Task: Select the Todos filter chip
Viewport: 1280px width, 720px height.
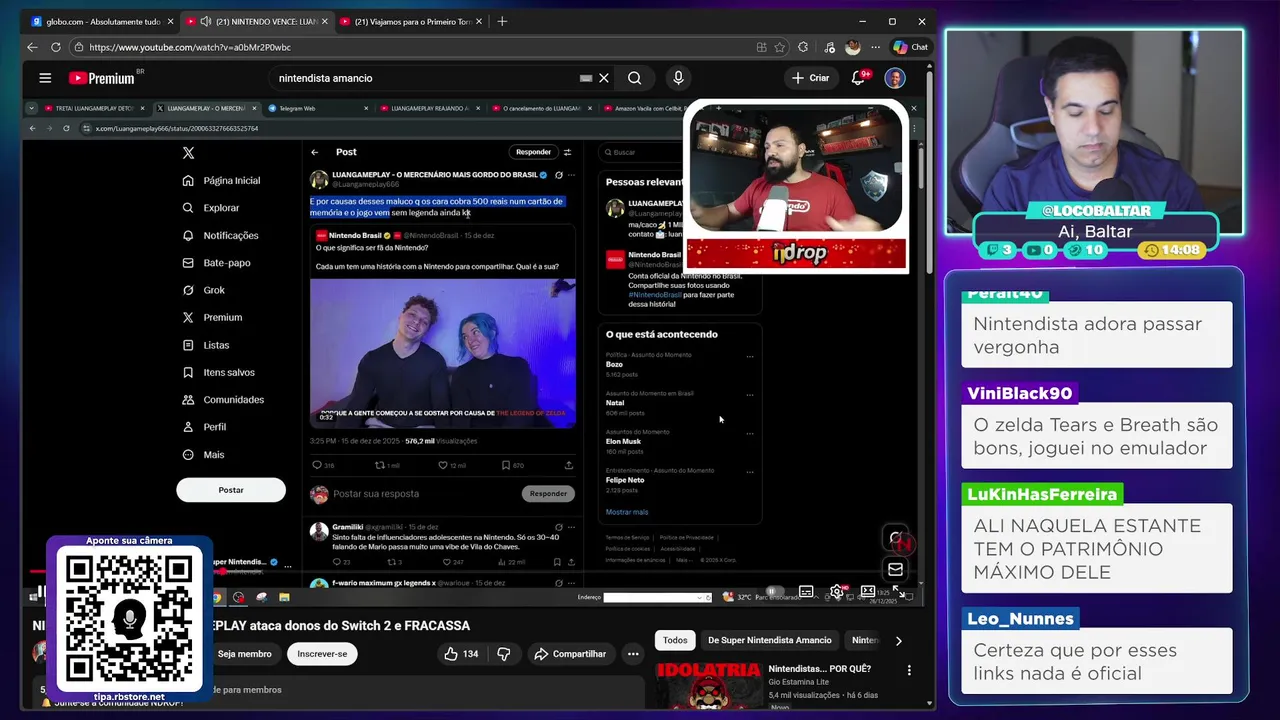Action: (x=675, y=640)
